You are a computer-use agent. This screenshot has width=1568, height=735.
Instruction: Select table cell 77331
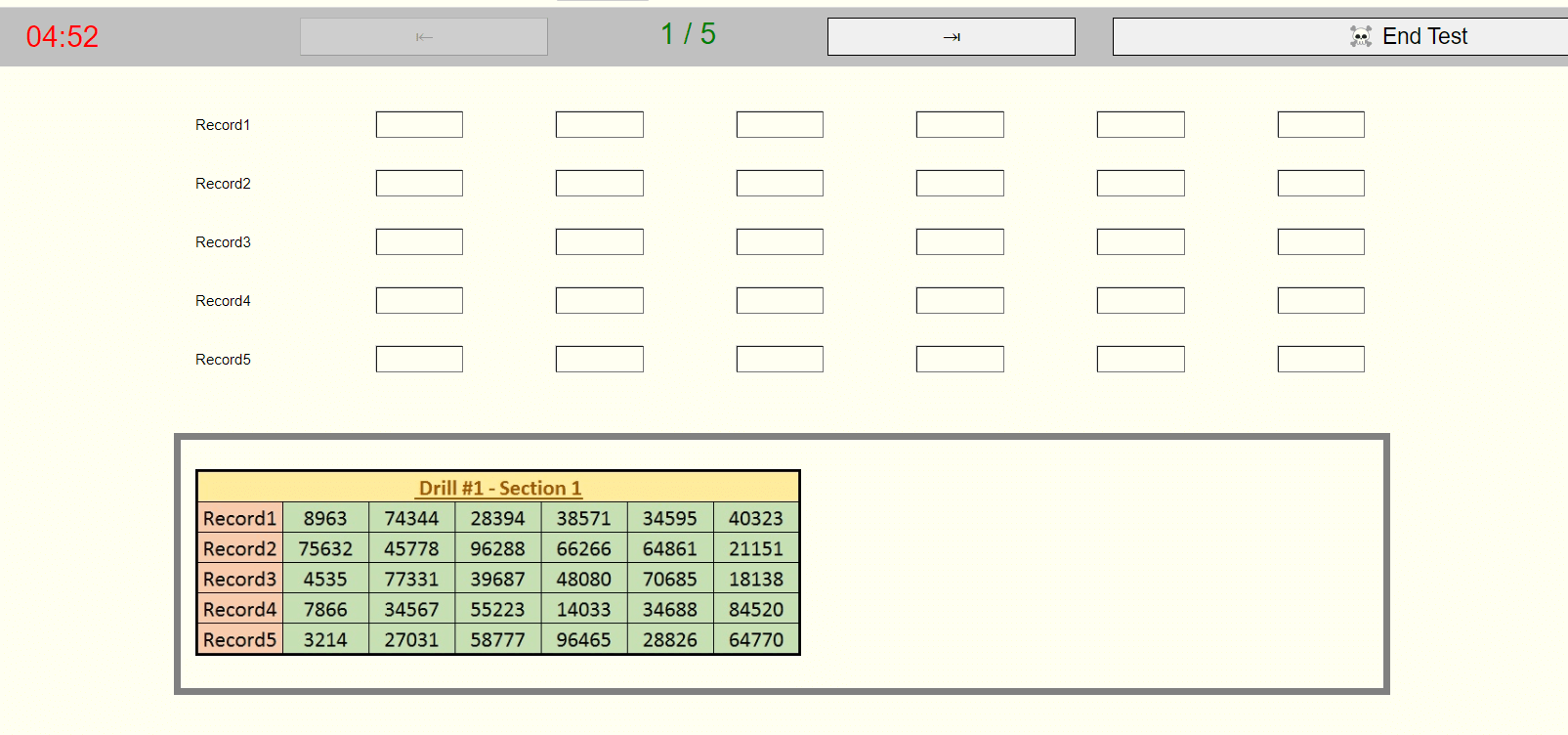click(411, 579)
